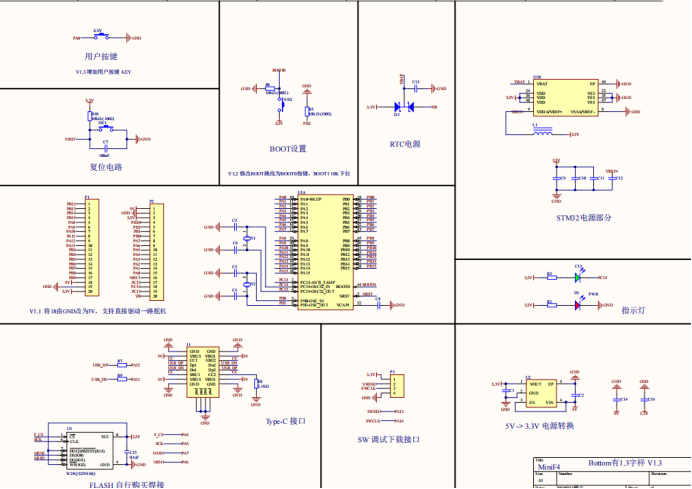Select the P5 four-pin debug header
692x489 pixels.
[397, 386]
